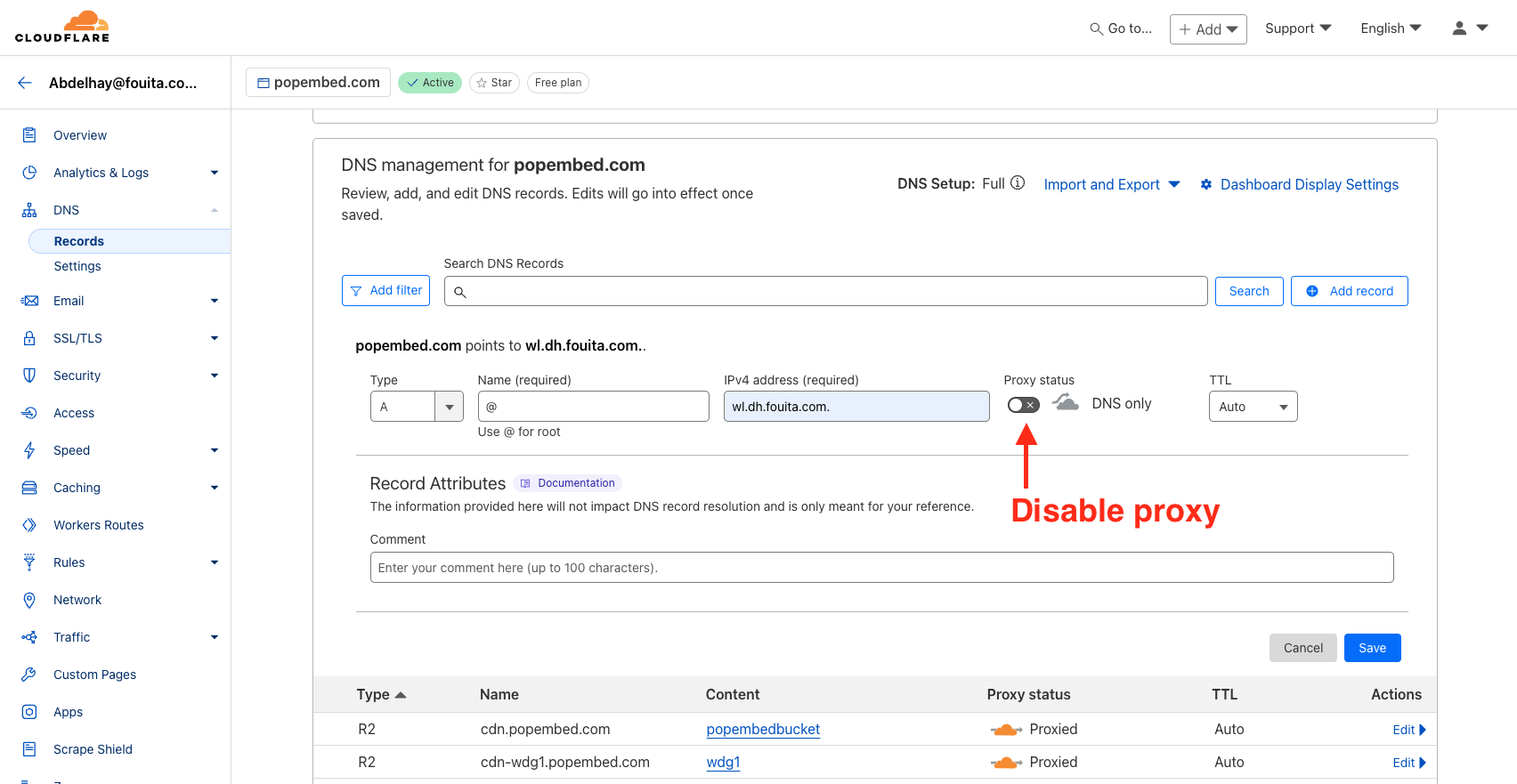Open the Overview page

click(x=80, y=135)
